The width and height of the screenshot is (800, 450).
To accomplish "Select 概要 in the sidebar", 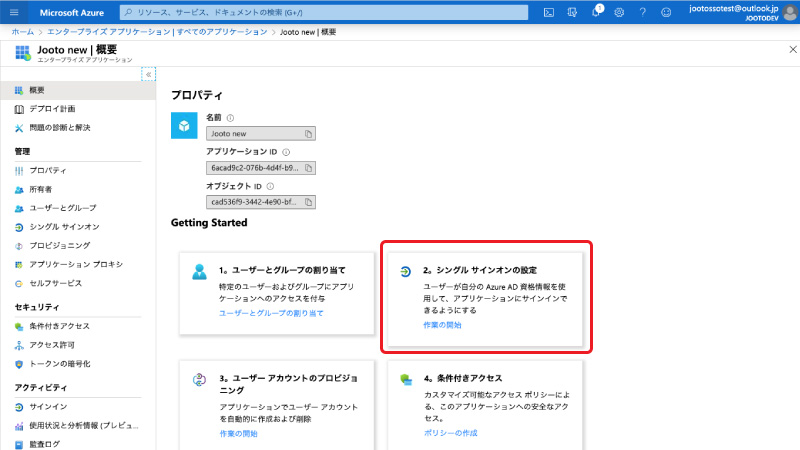I will [78, 90].
